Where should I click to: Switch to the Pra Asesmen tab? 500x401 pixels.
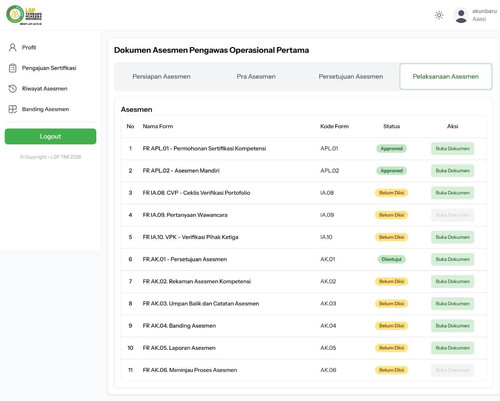coord(256,77)
